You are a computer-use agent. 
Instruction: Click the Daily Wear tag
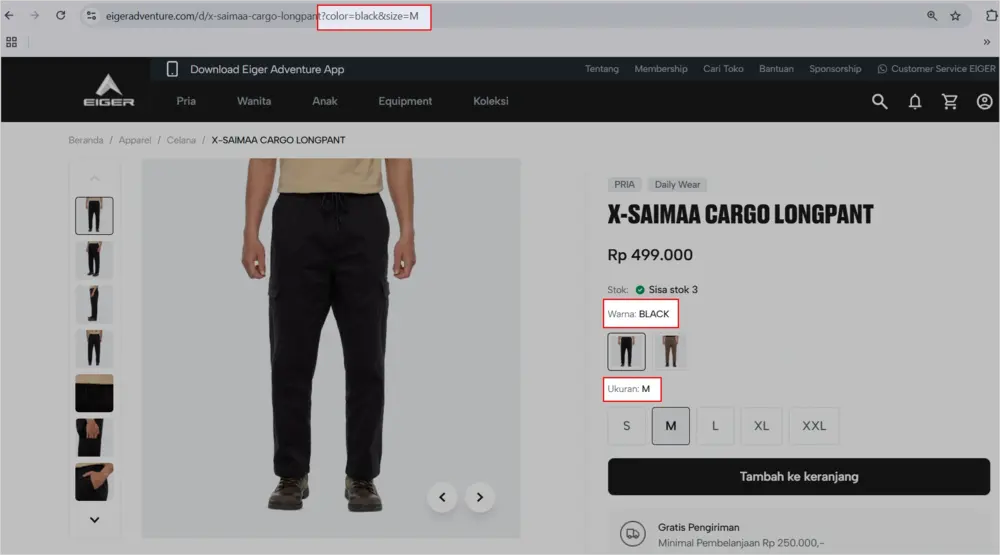(677, 184)
